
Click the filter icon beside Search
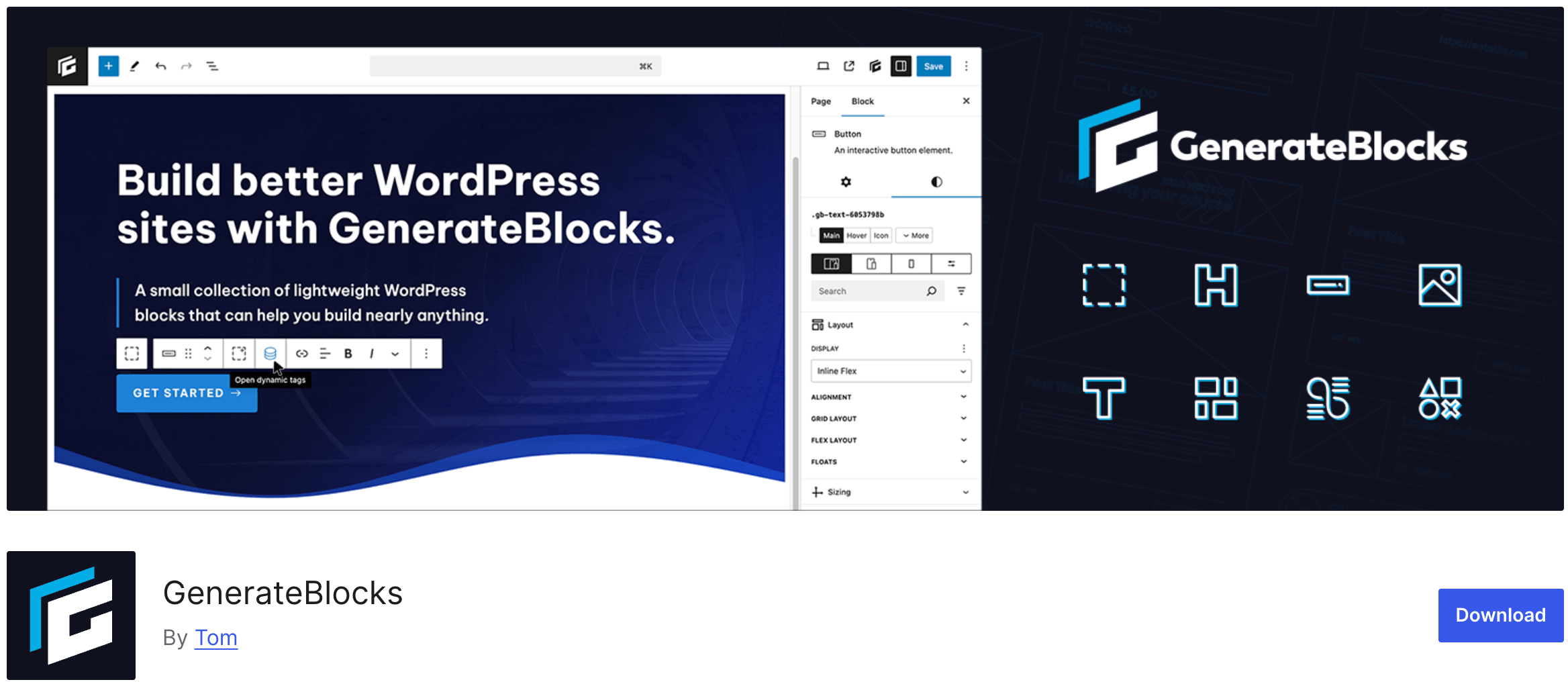pyautogui.click(x=961, y=291)
